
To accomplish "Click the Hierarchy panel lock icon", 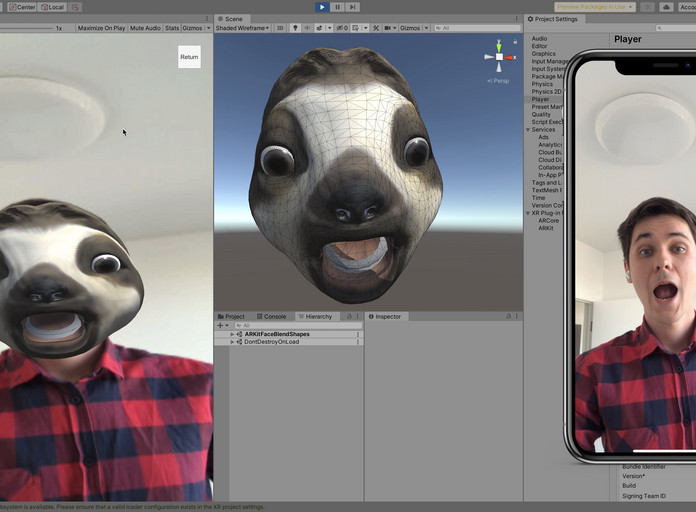I will point(349,316).
